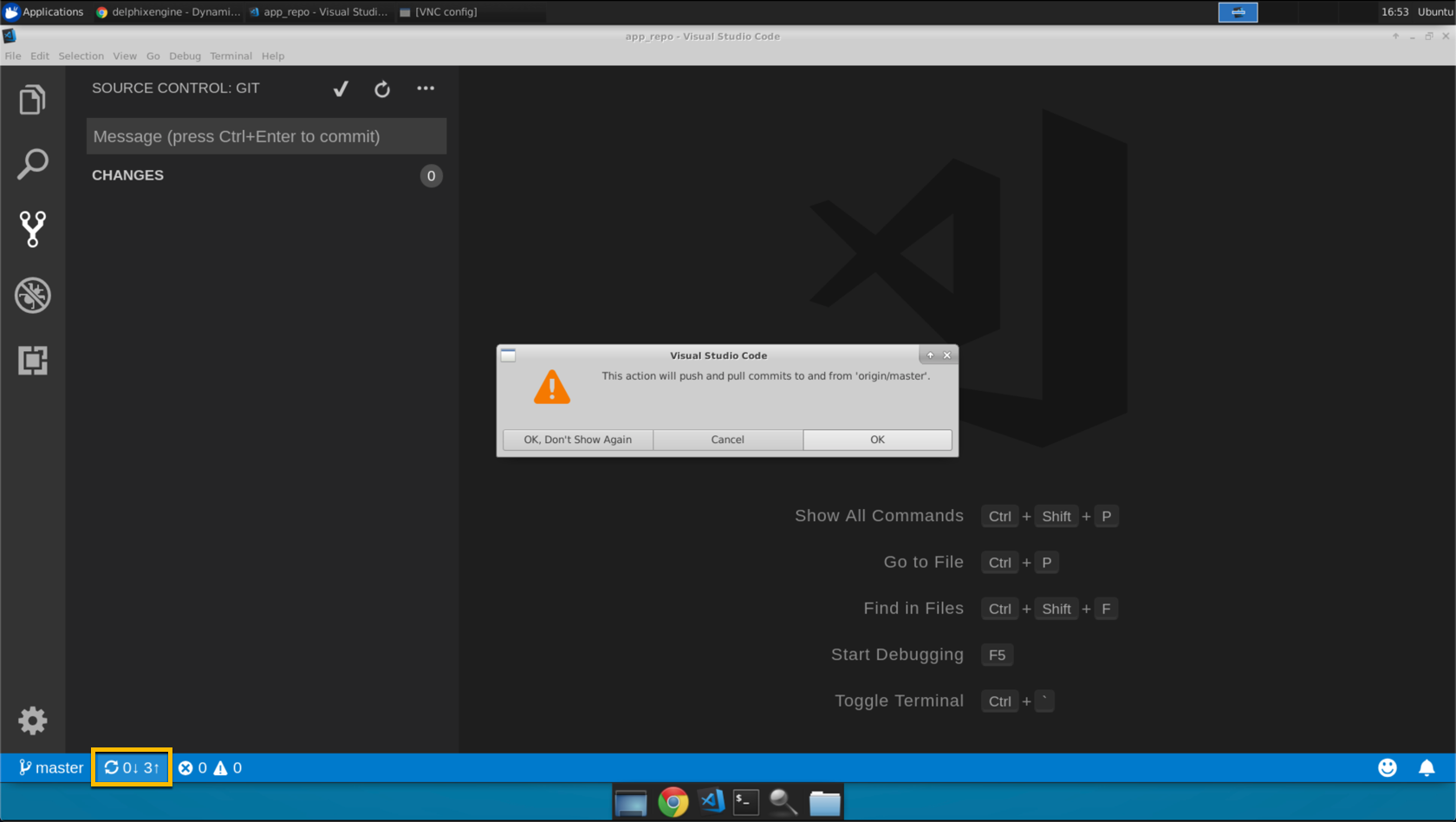Viewport: 1456px width, 822px height.
Task: Click the master branch indicator
Action: pos(51,767)
